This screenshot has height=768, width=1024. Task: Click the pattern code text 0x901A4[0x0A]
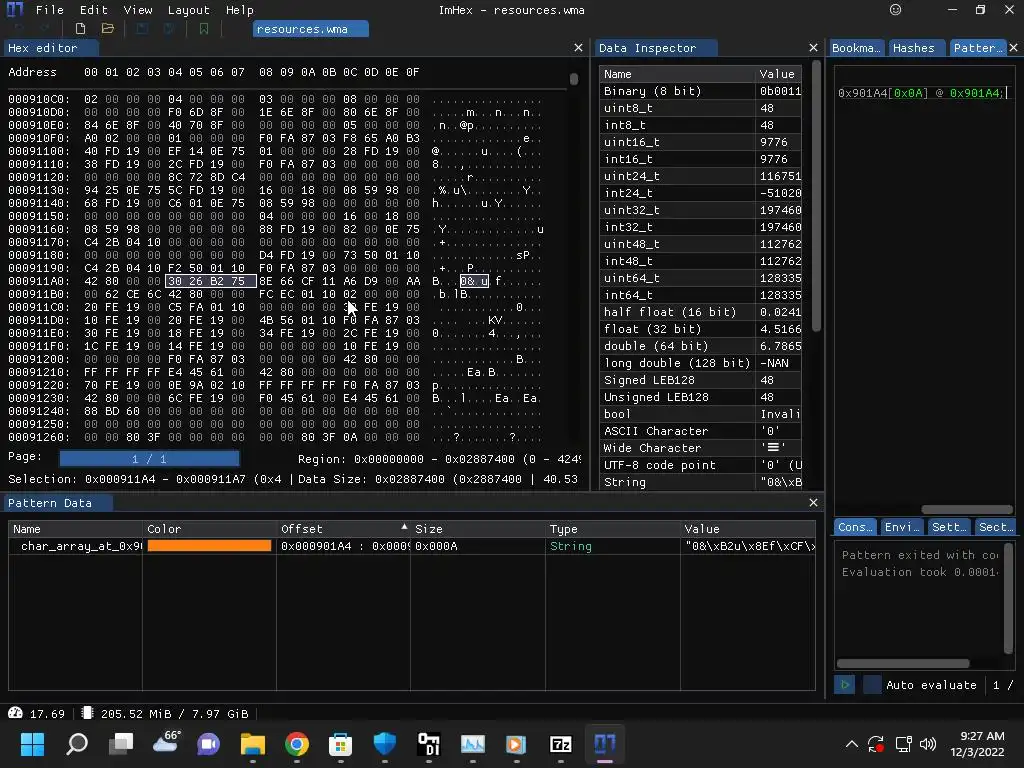coord(883,93)
